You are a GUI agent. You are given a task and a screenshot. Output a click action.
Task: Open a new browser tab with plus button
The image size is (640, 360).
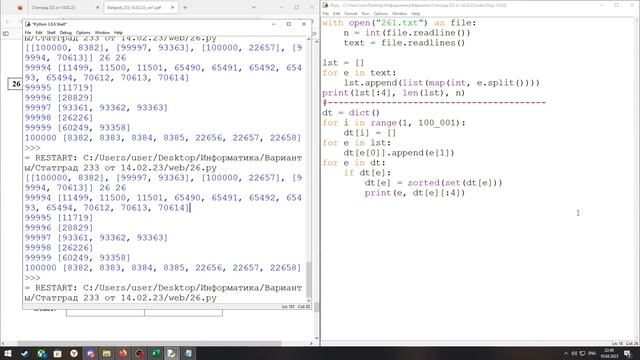185,7
